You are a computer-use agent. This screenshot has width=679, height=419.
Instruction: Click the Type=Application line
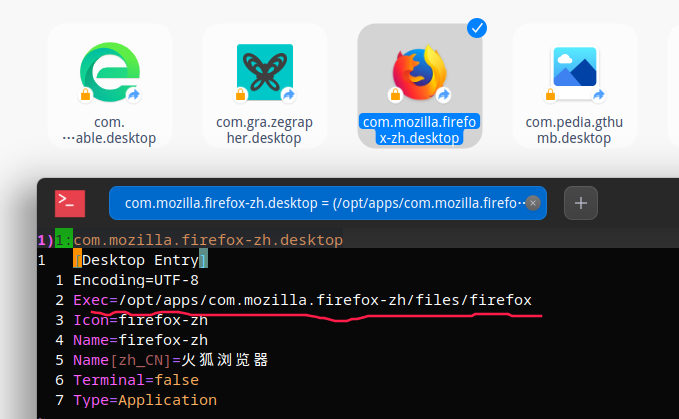145,400
